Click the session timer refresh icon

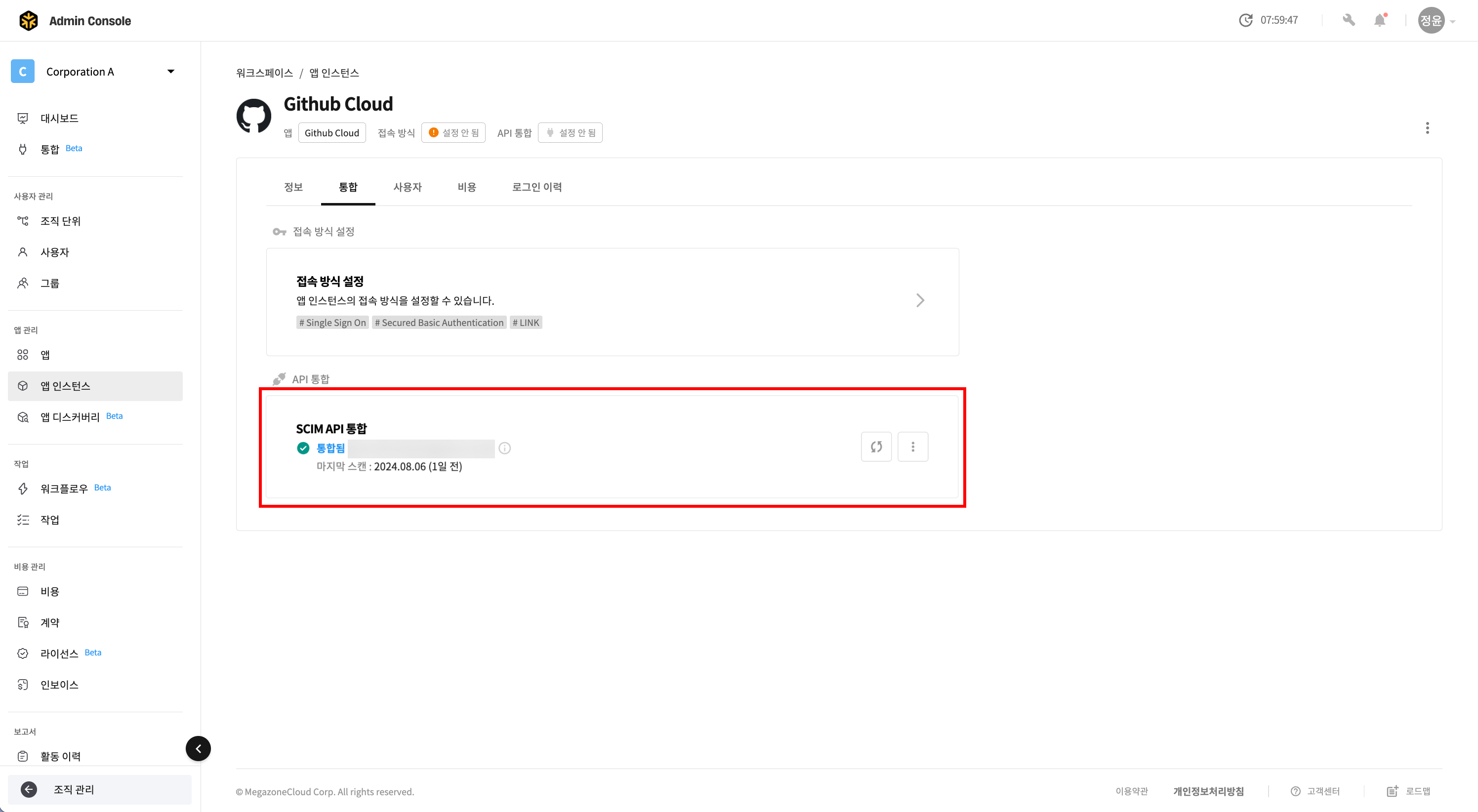point(1245,20)
